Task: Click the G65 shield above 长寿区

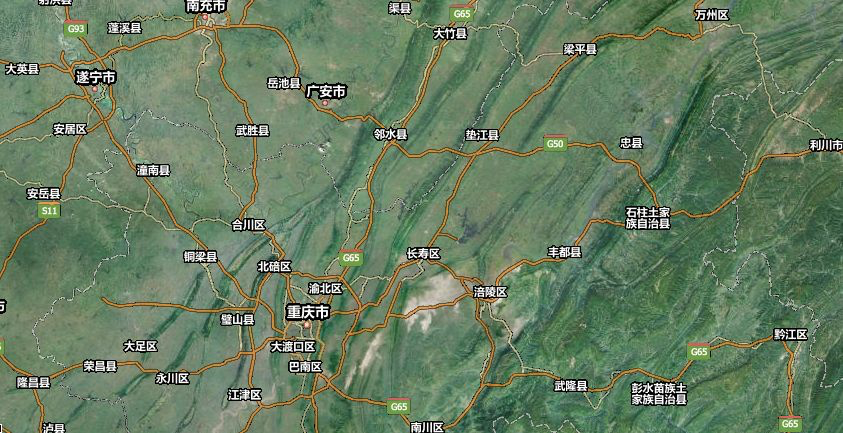Action: click(x=350, y=258)
